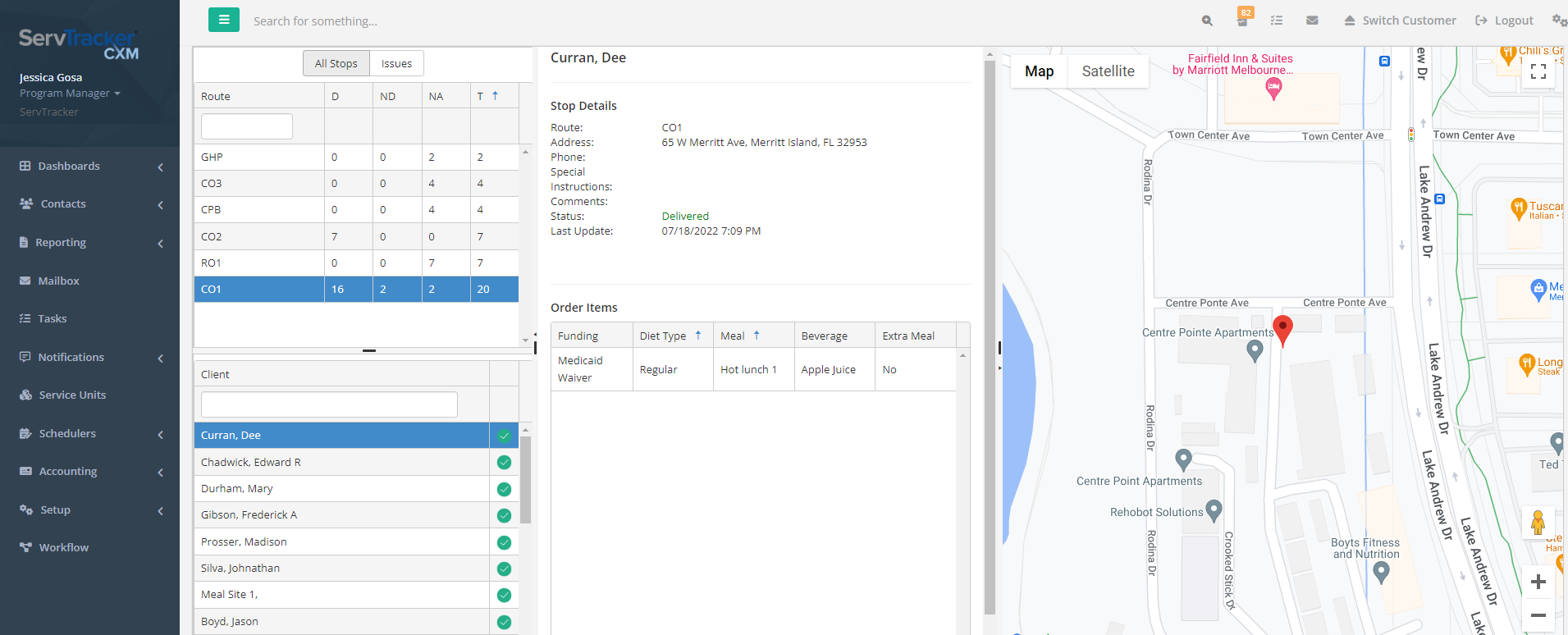
Task: Click the Beverage column header
Action: point(834,336)
